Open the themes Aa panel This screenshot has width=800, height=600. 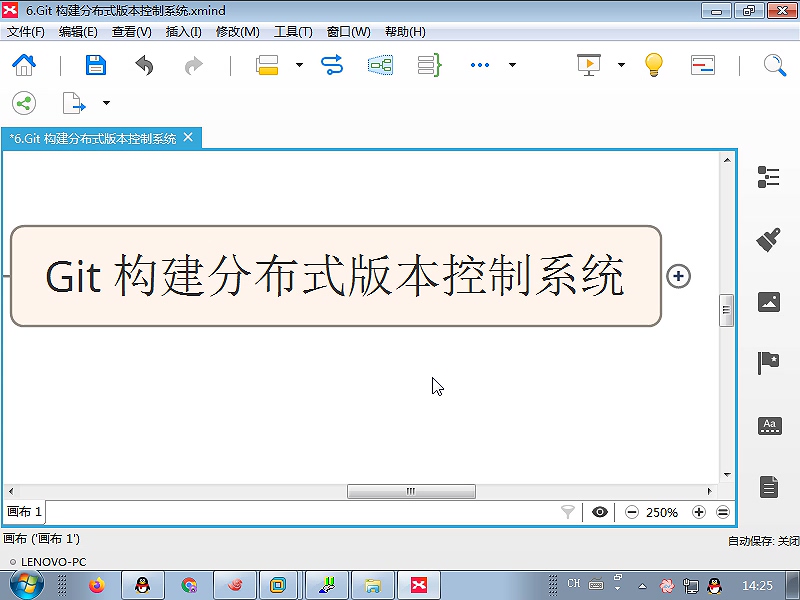click(x=769, y=426)
